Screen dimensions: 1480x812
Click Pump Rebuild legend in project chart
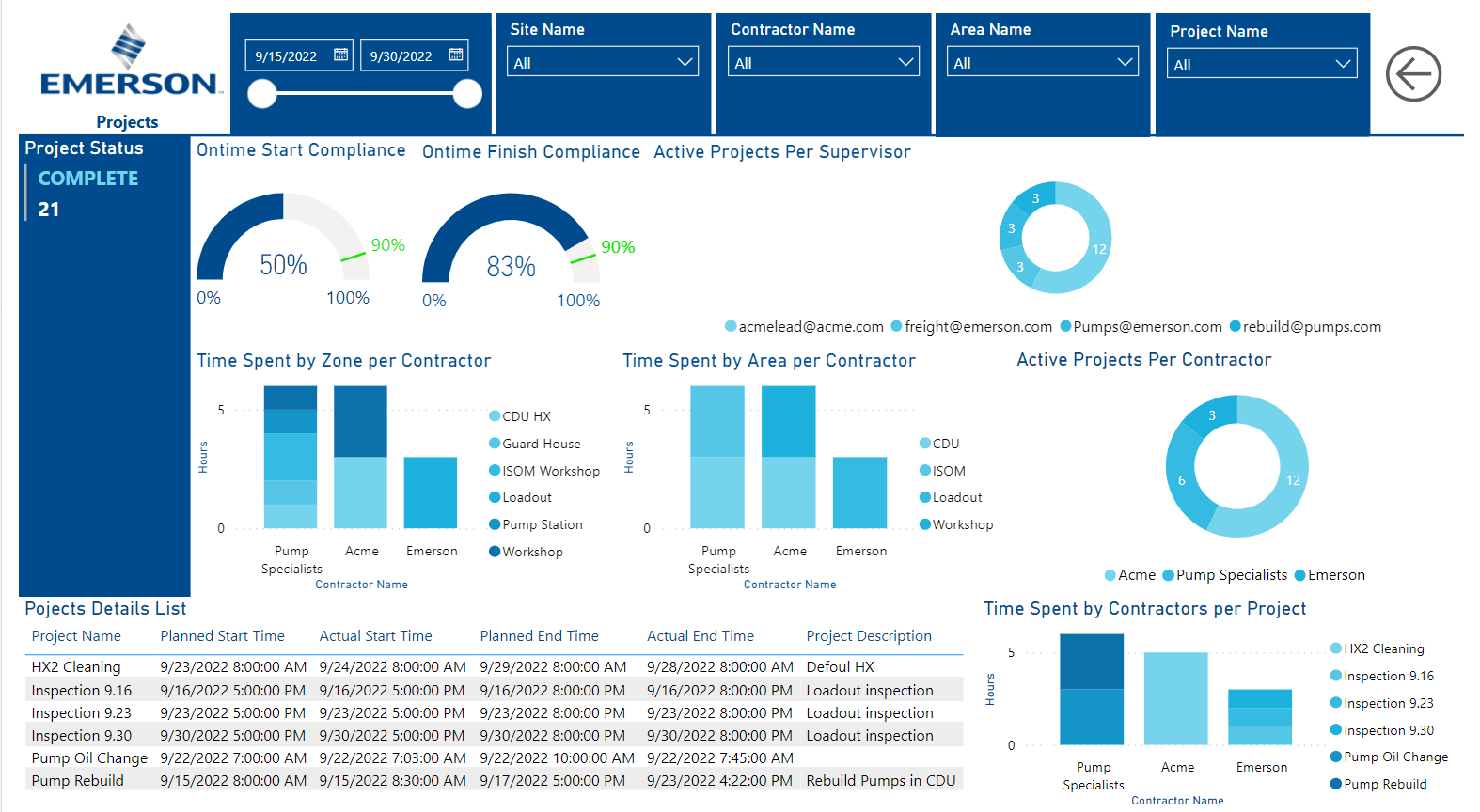pyautogui.click(x=1378, y=784)
